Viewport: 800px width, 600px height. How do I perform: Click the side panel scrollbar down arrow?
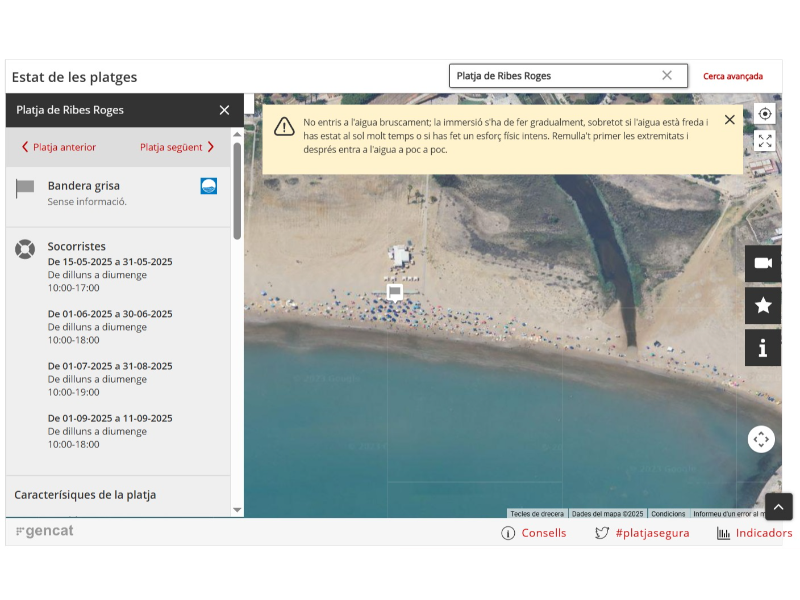[237, 509]
